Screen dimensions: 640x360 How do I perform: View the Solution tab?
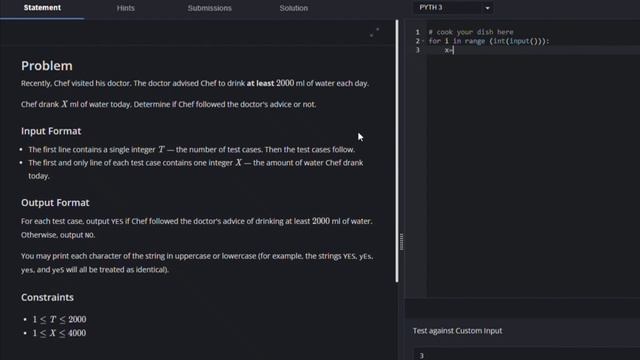(x=293, y=8)
